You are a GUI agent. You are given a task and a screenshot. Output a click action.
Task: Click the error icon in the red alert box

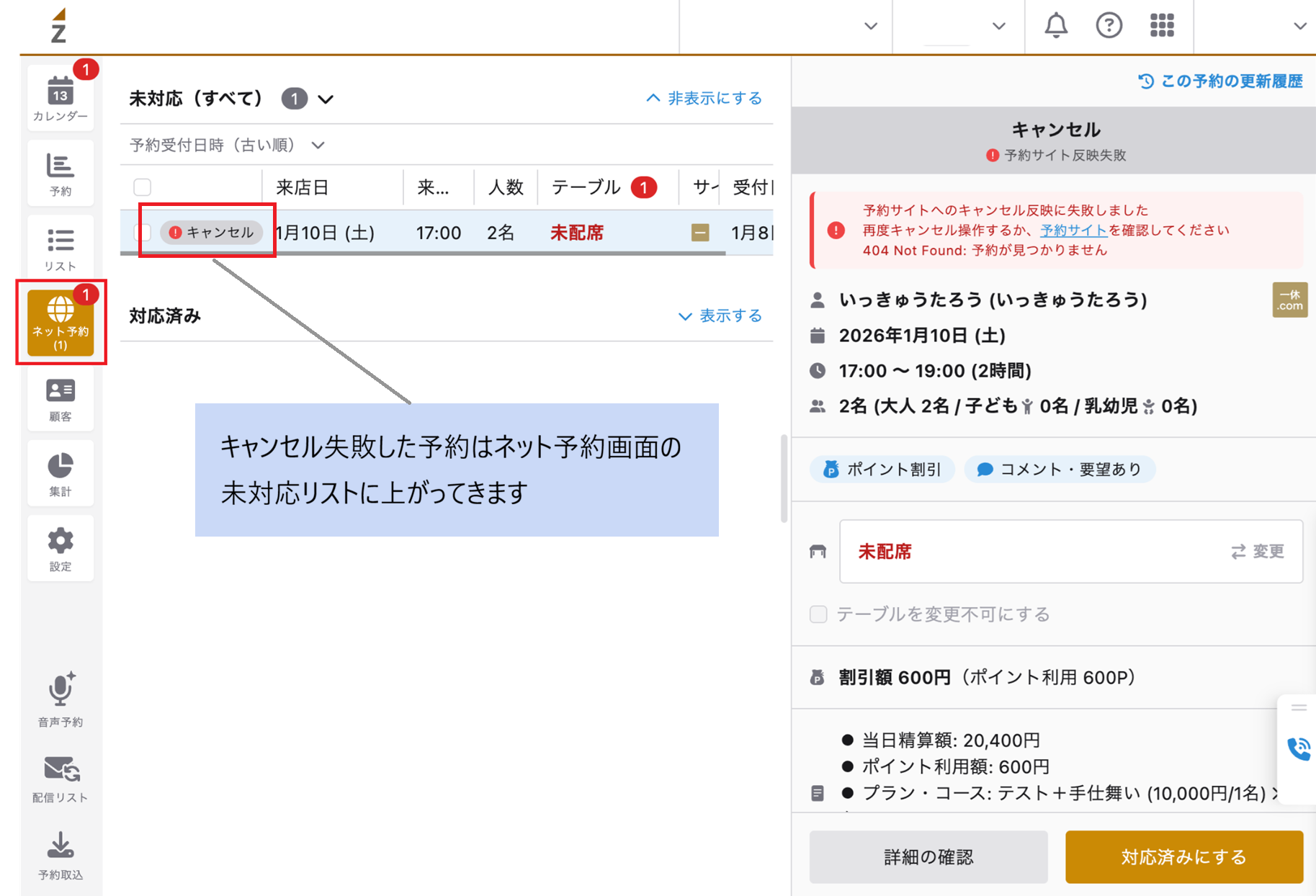836,230
